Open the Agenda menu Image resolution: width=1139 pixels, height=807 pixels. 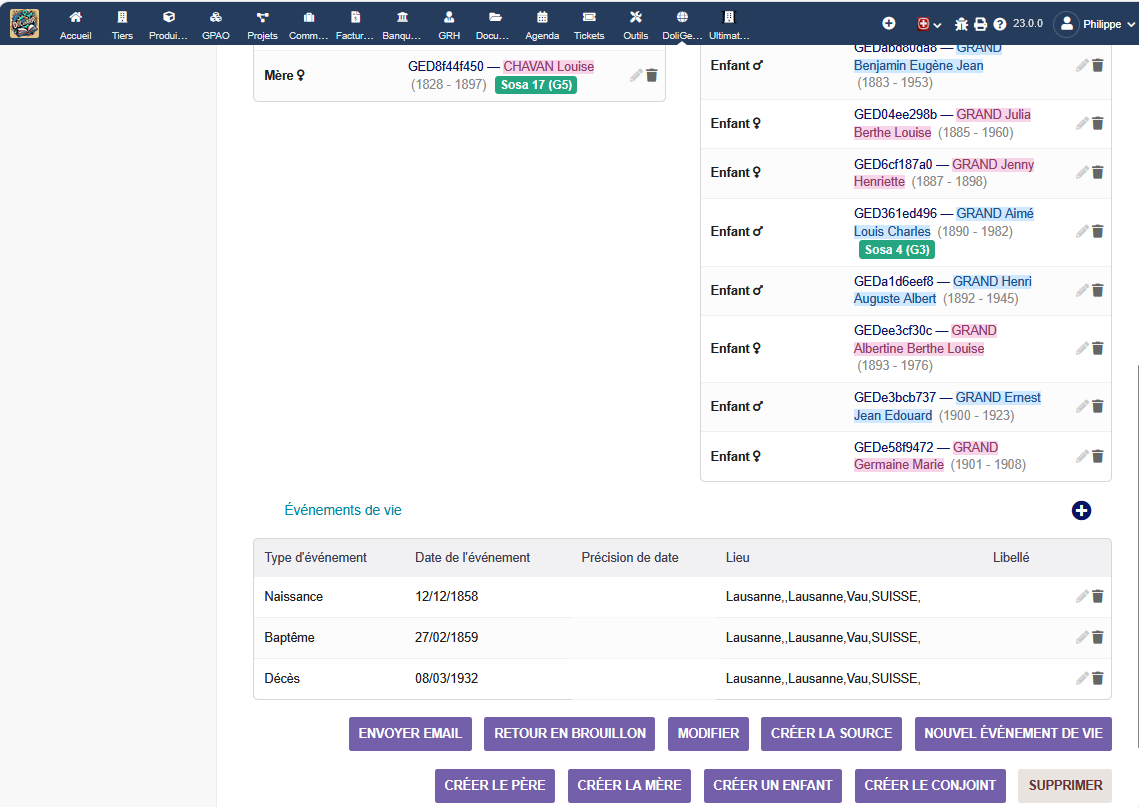(x=542, y=24)
